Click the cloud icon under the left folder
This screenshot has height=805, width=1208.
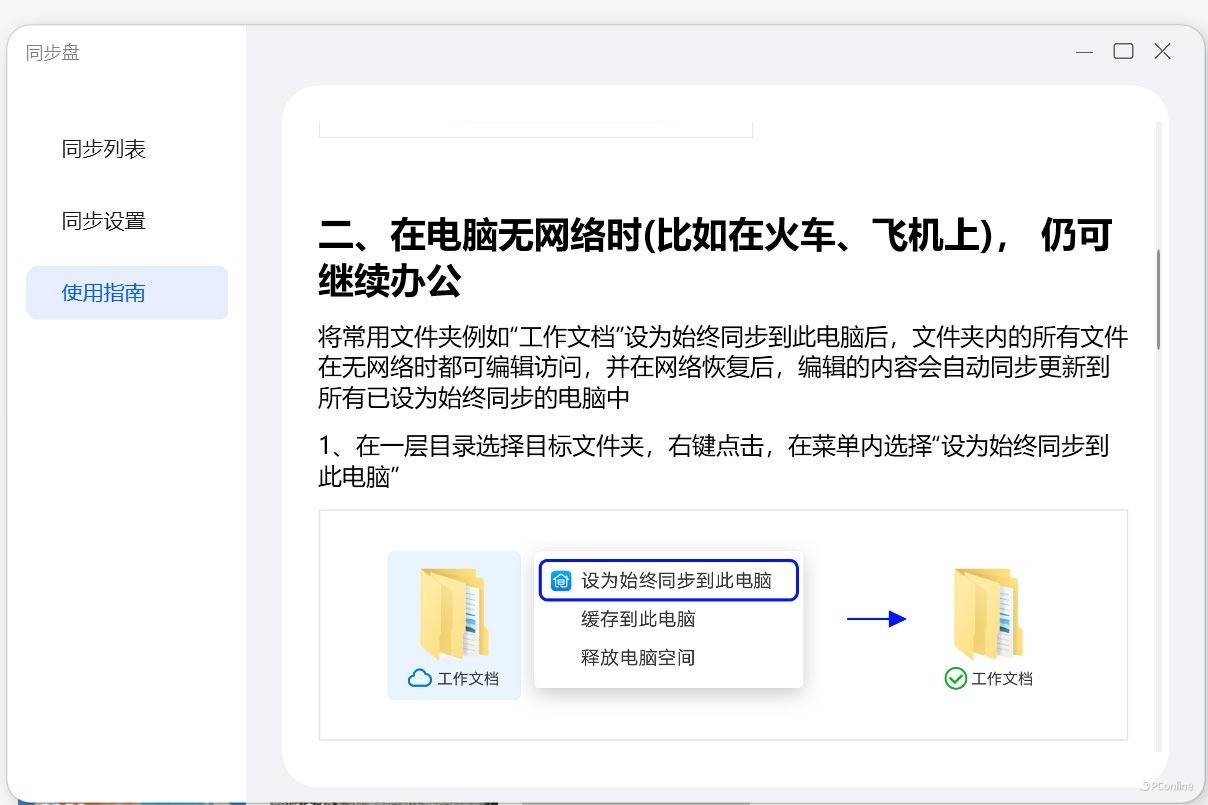(x=420, y=678)
